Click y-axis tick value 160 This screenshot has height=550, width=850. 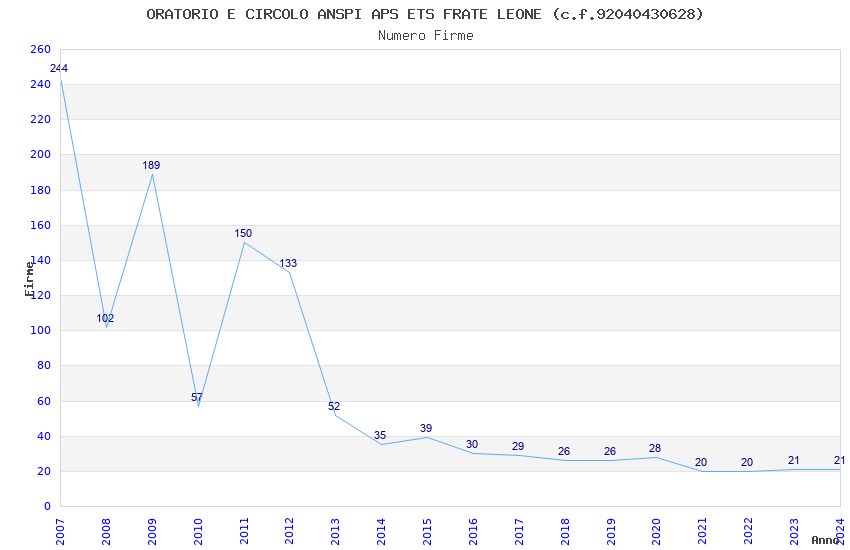41,225
